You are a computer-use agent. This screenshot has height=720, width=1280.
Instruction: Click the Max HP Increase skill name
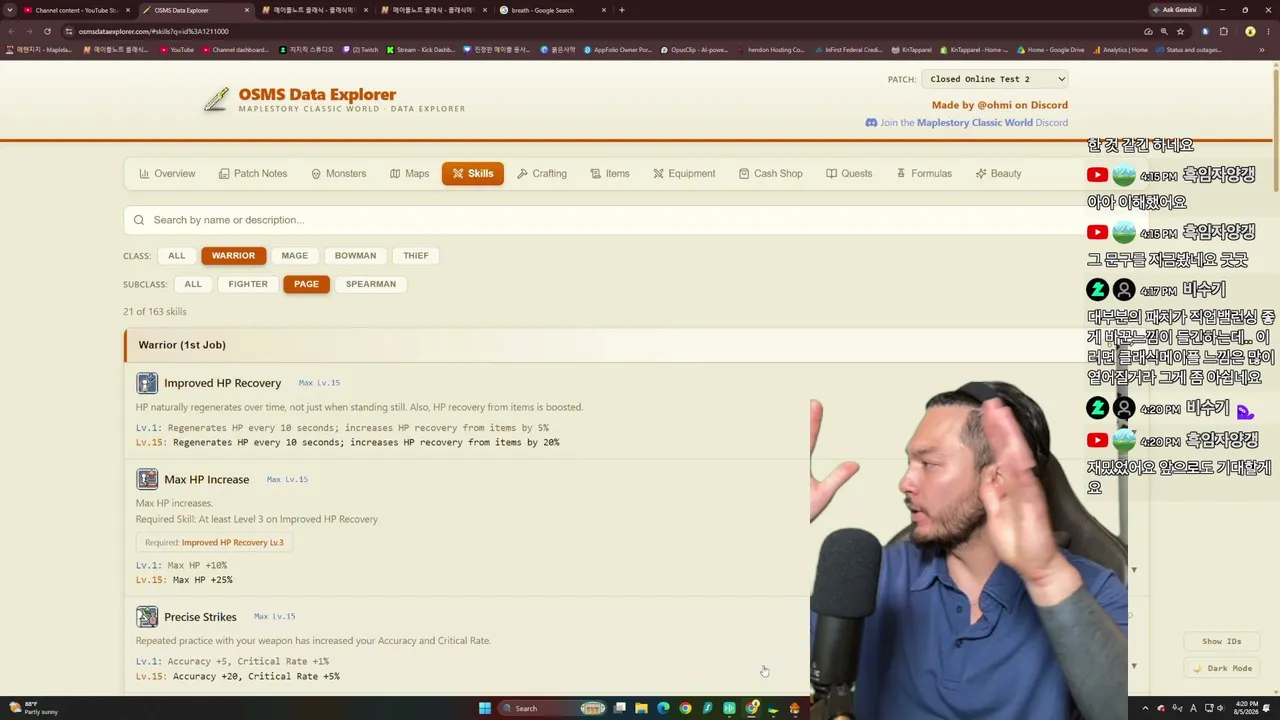click(x=206, y=480)
